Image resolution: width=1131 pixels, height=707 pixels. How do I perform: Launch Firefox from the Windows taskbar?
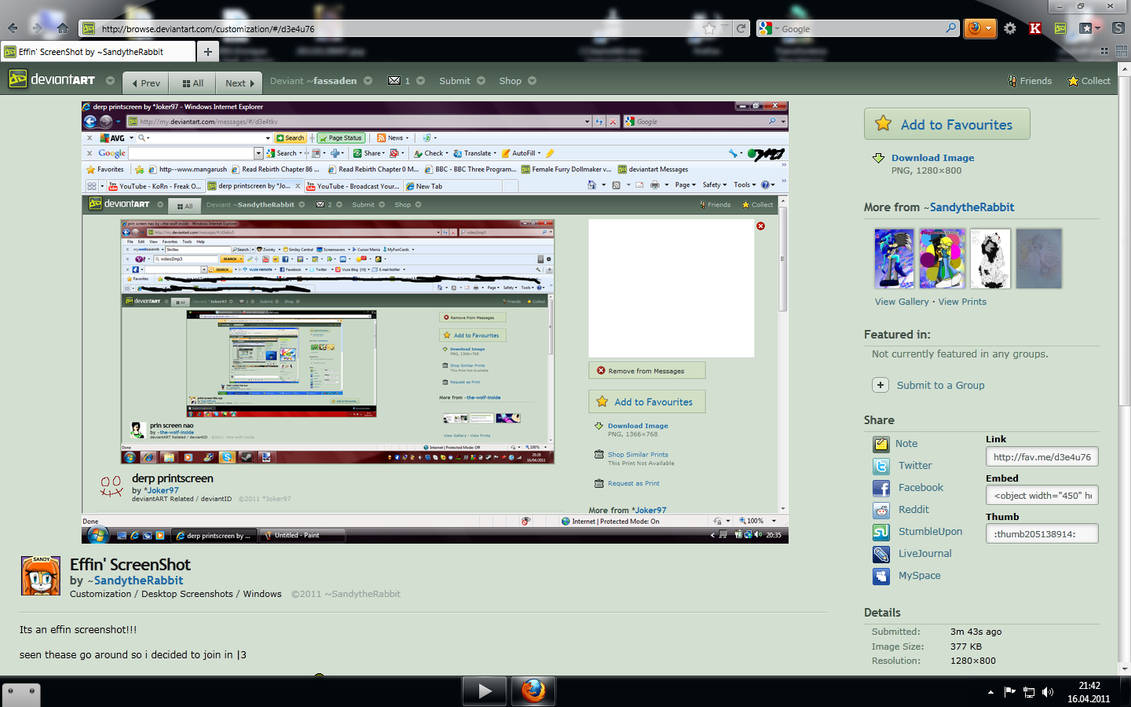[x=533, y=690]
